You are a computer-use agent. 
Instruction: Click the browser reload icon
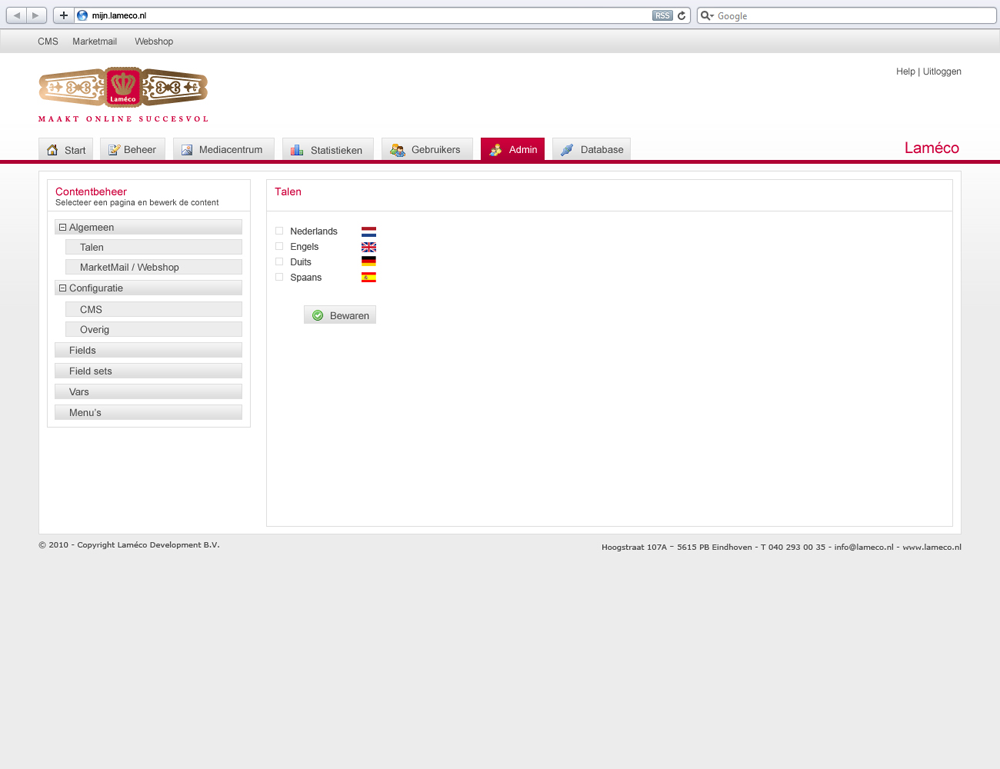682,16
